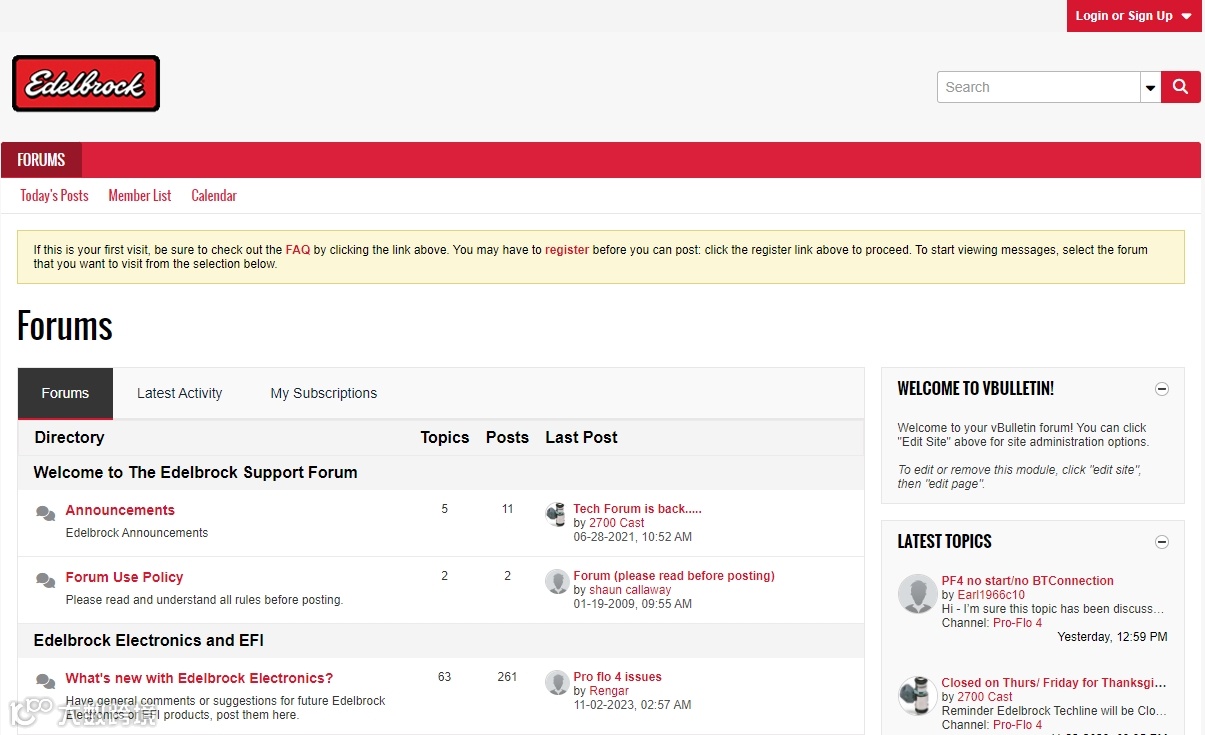The height and width of the screenshot is (735, 1205).
Task: Open Earl1966c10's profile
Action: 991,595
